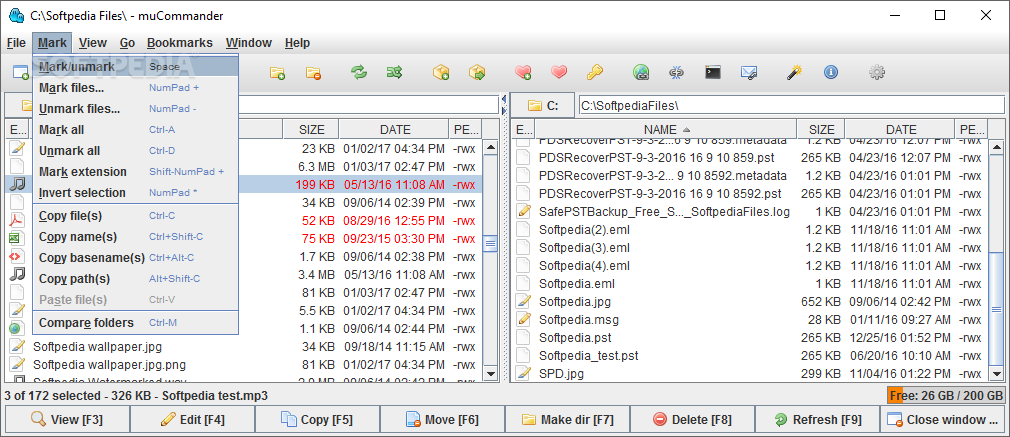
Task: Open the right panel C: drive selector
Action: pos(543,105)
